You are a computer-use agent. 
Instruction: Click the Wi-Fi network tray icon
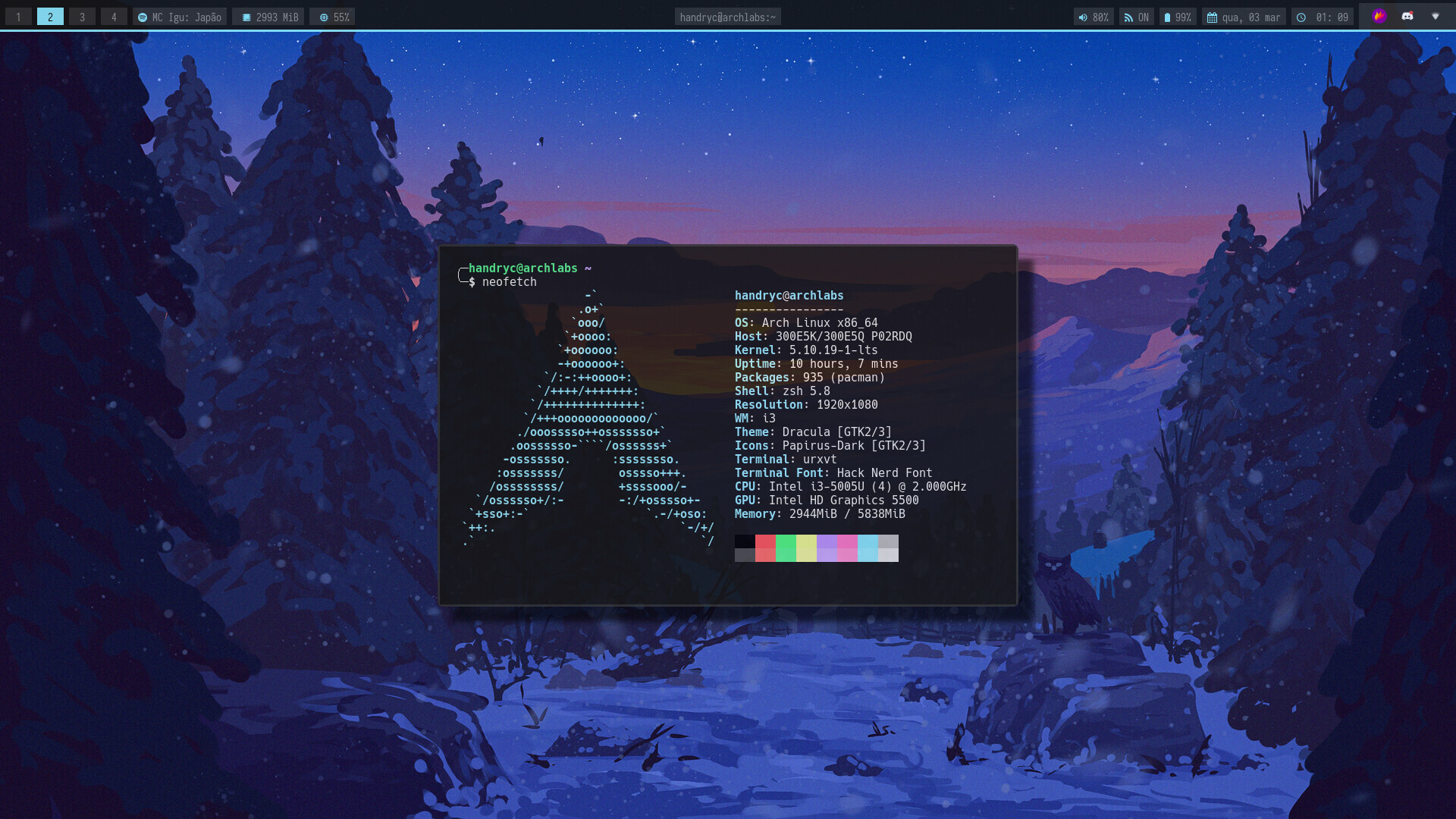1436,16
